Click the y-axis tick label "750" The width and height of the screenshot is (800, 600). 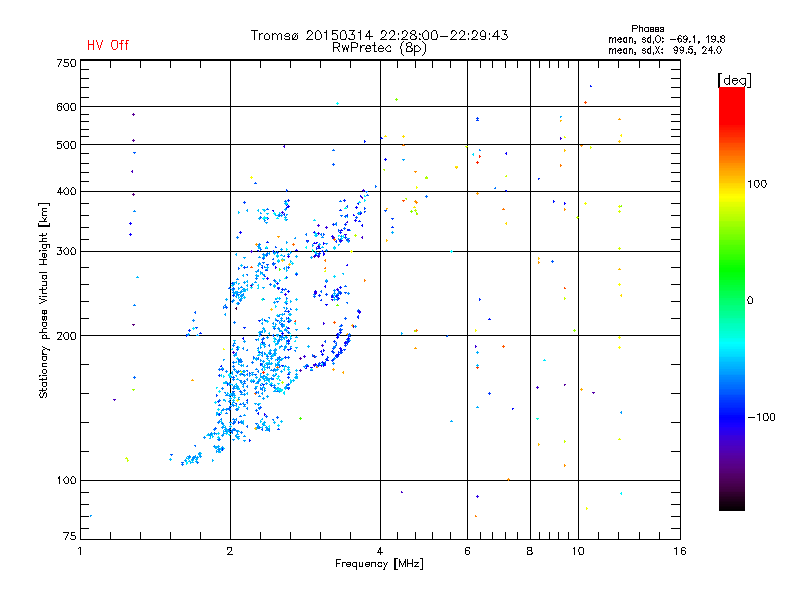(x=67, y=63)
